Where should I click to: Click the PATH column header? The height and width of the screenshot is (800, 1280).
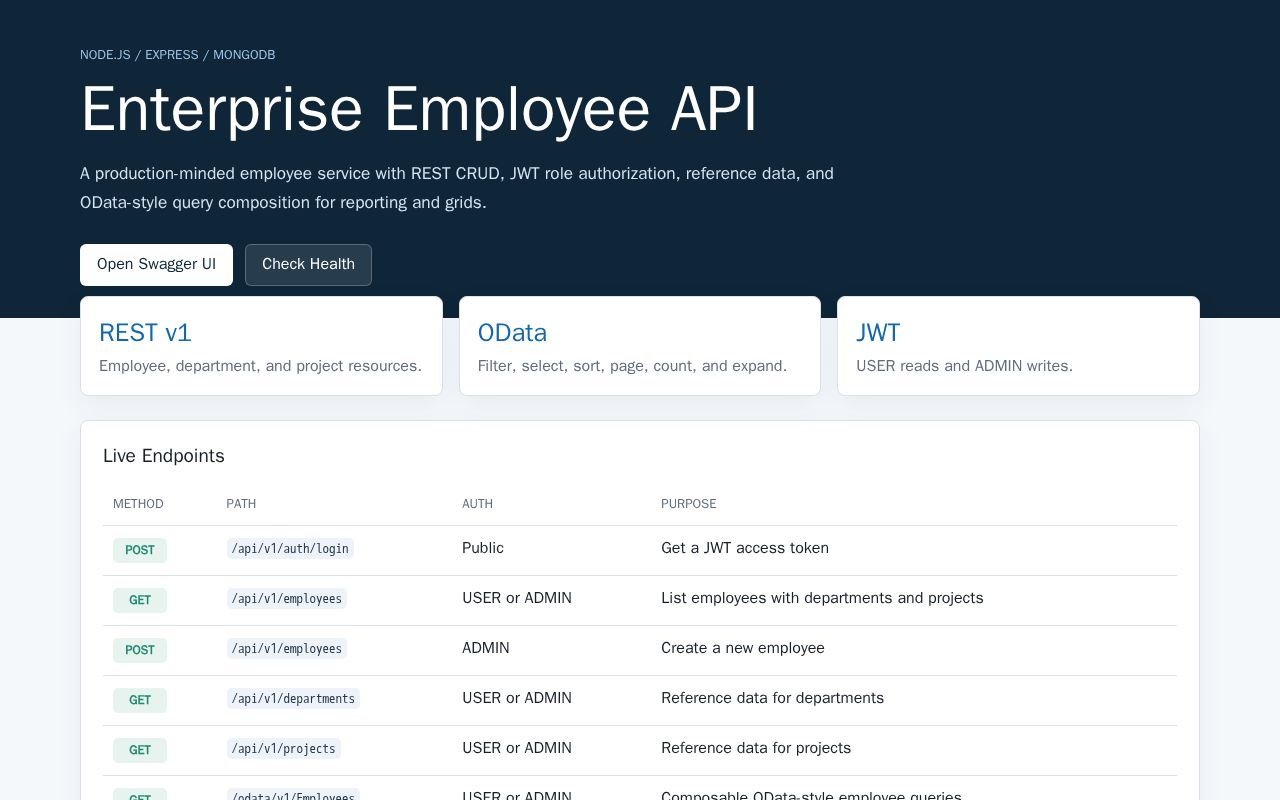point(241,504)
